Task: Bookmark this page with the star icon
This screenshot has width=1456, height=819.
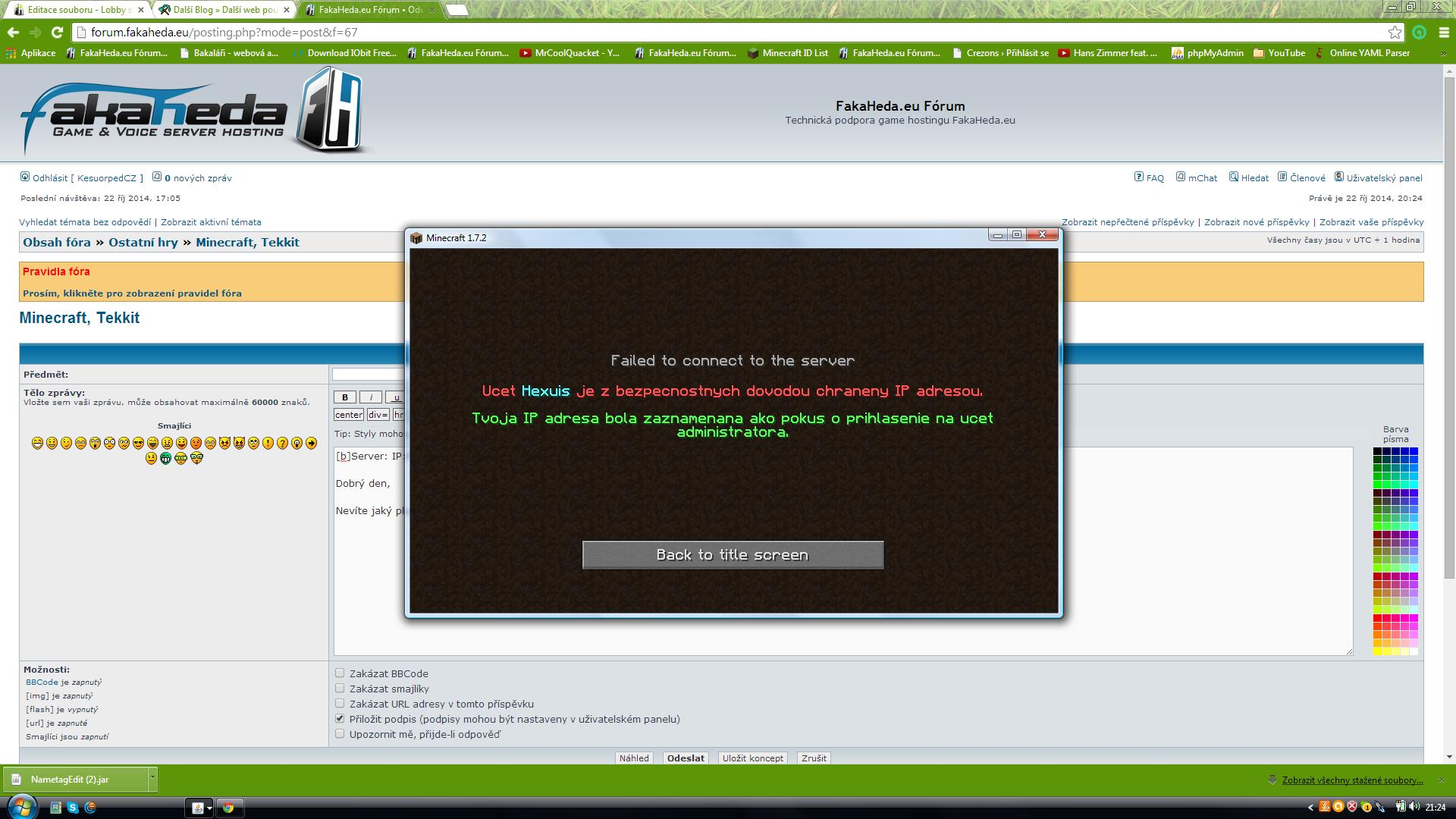Action: coord(1395,33)
